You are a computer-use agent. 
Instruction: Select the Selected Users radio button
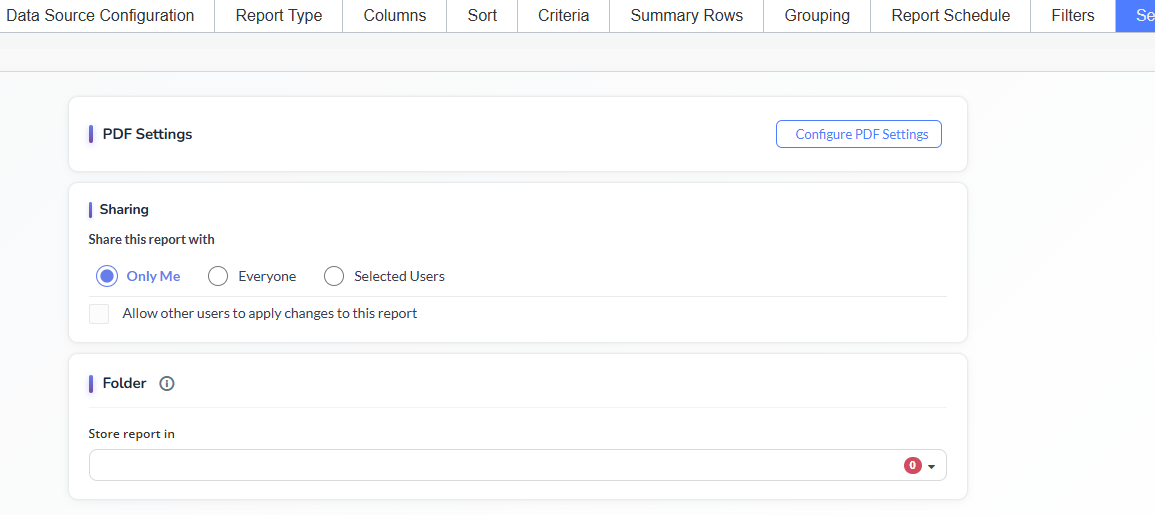(334, 276)
